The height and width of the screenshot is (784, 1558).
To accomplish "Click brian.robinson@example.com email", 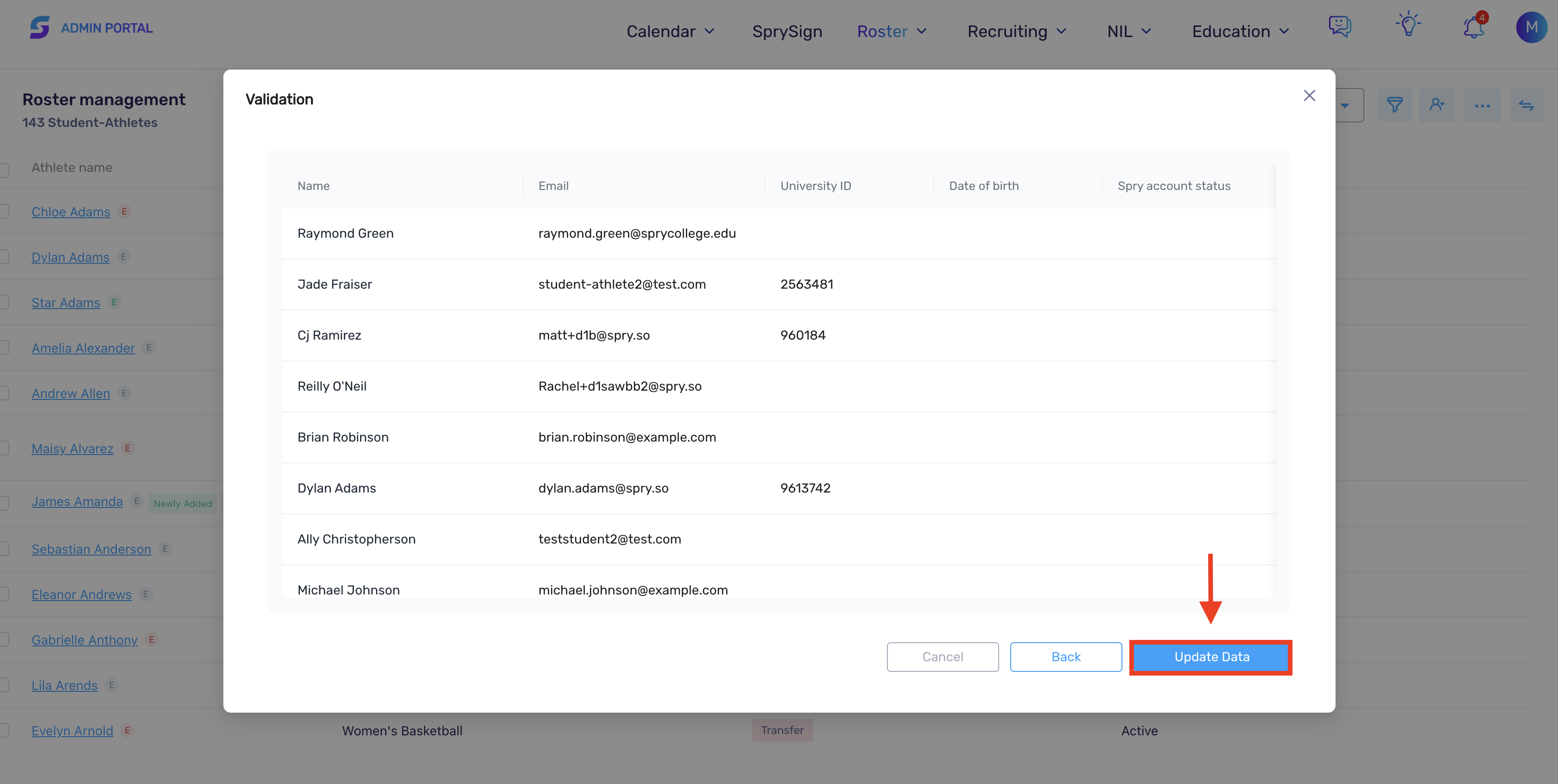I will (627, 437).
